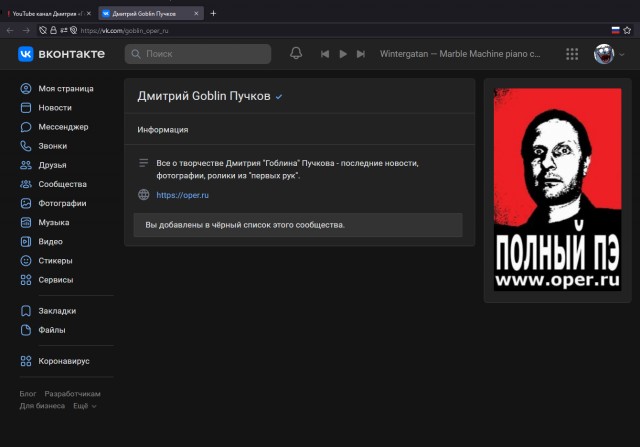Open Для бизнеса footer link

tap(42, 406)
